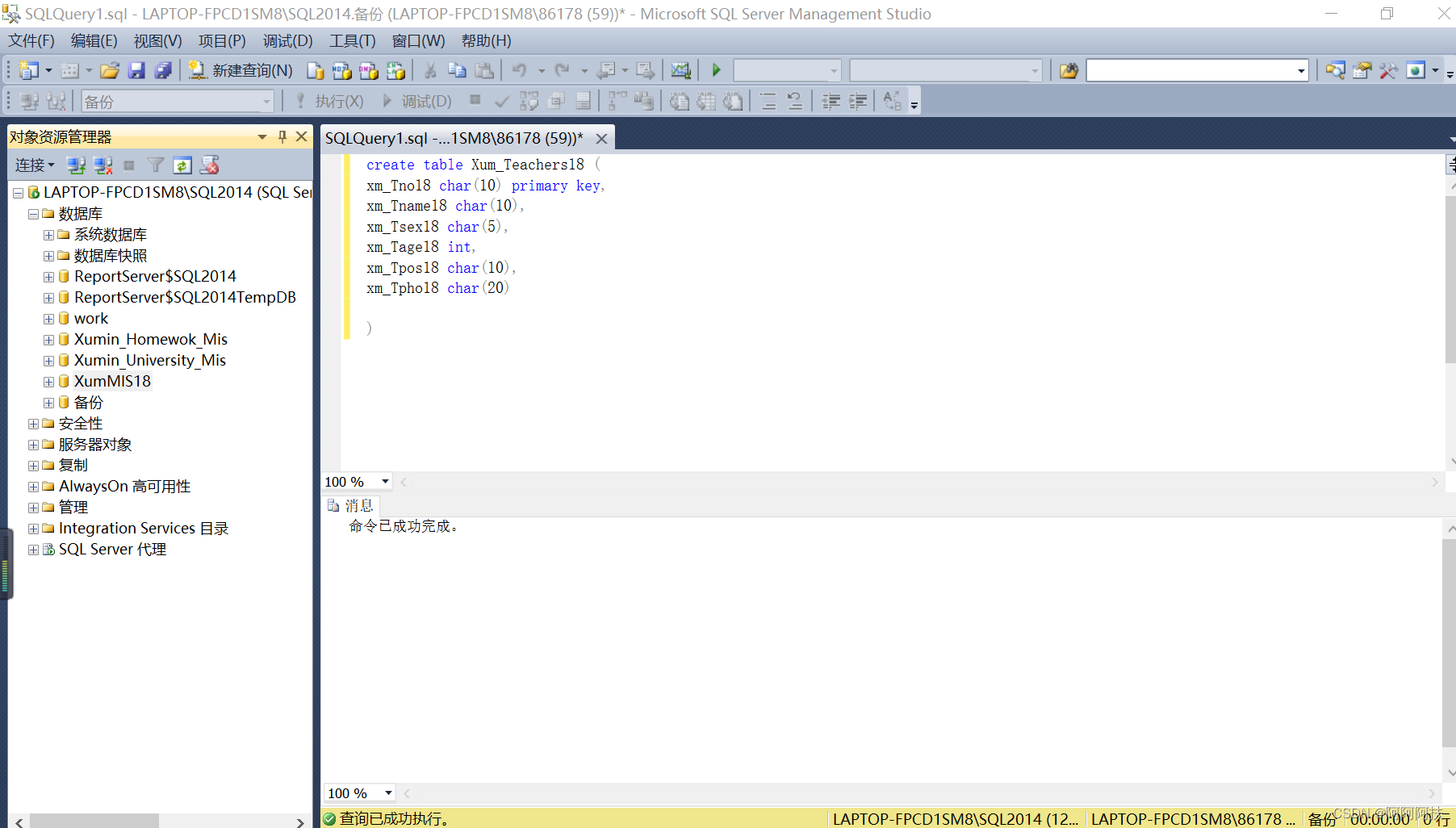Viewport: 1456px width, 828px height.
Task: Click the Find in Files icon
Action: [1069, 71]
